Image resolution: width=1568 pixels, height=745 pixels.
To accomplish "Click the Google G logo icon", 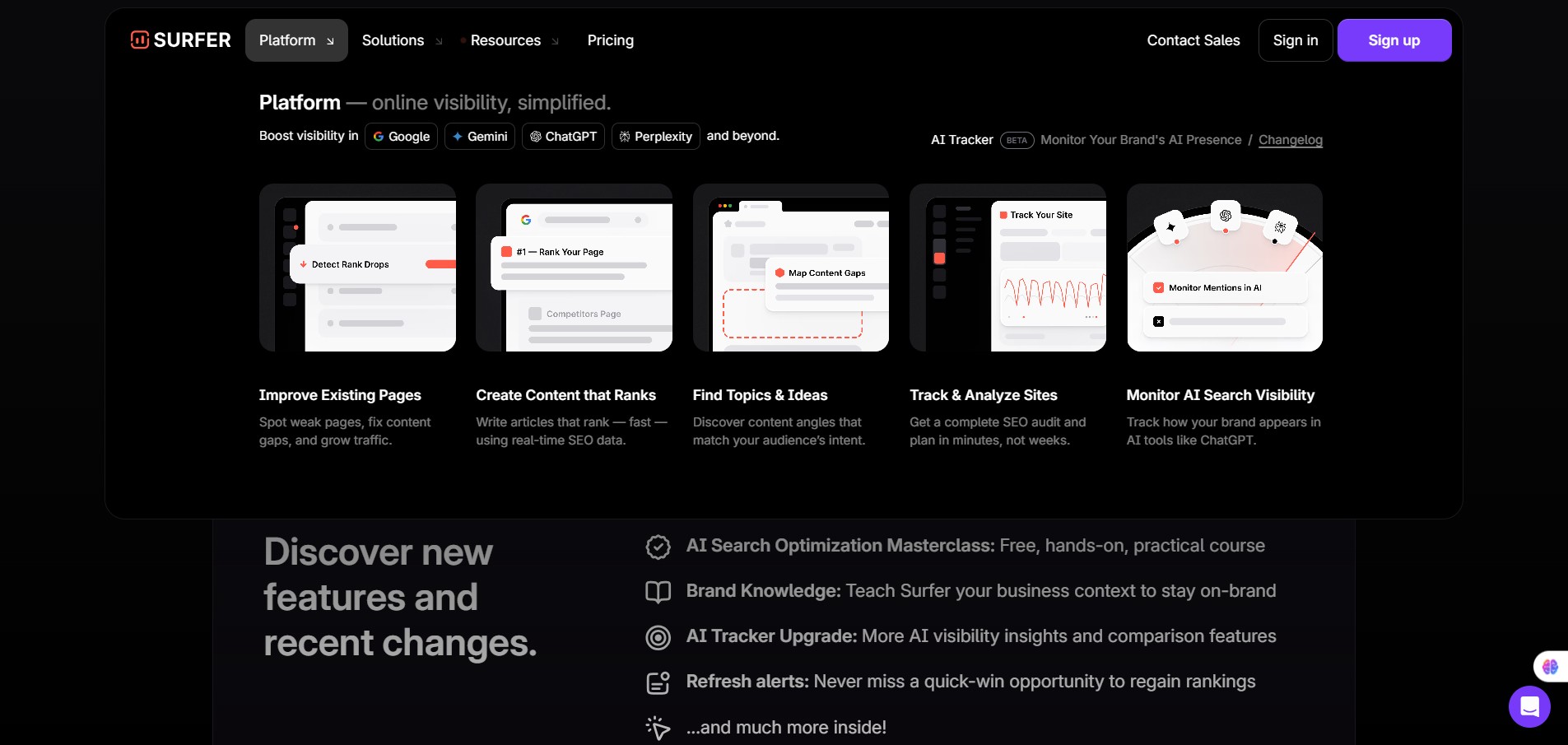I will click(x=379, y=137).
